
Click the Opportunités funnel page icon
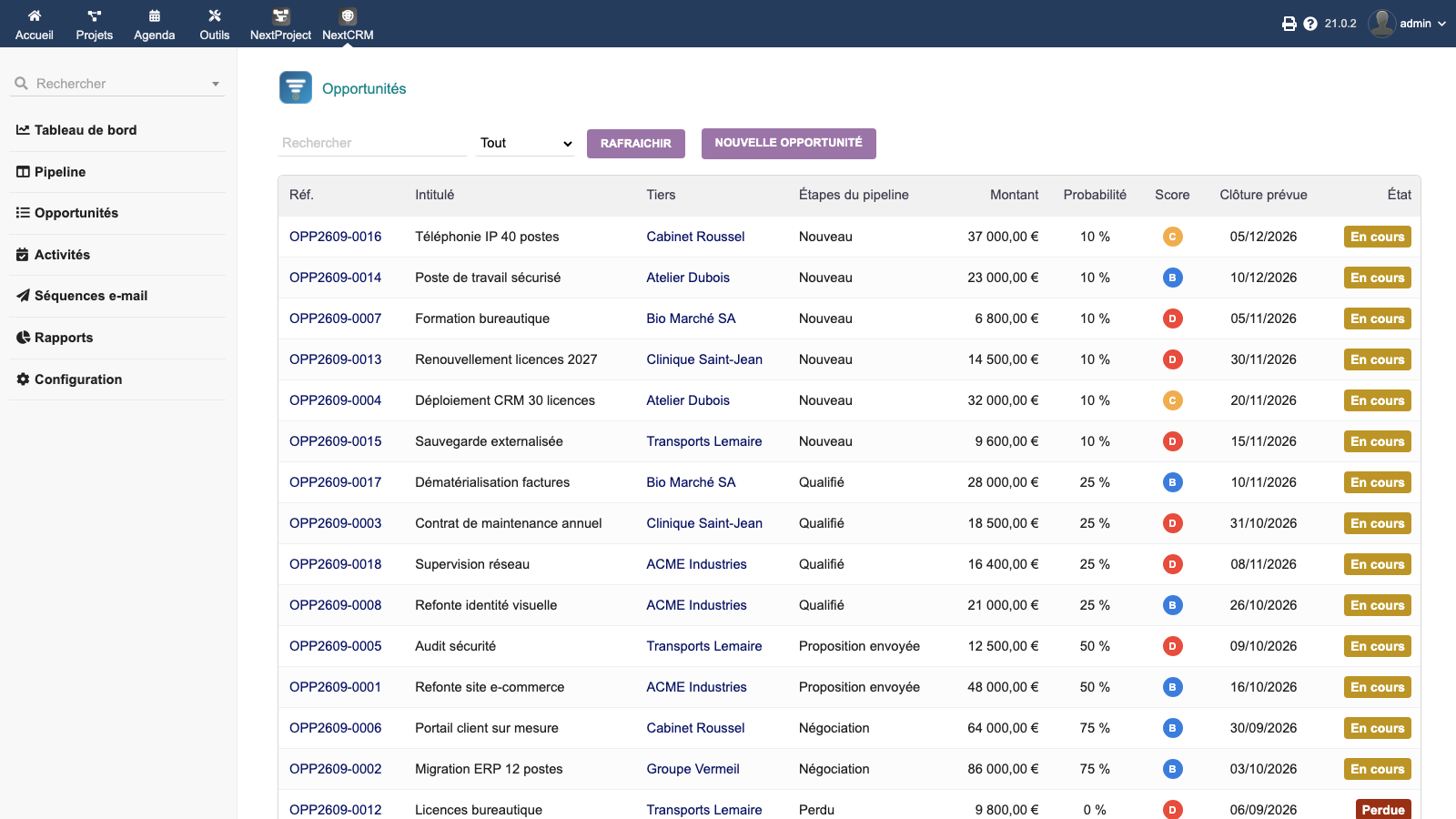pos(296,88)
